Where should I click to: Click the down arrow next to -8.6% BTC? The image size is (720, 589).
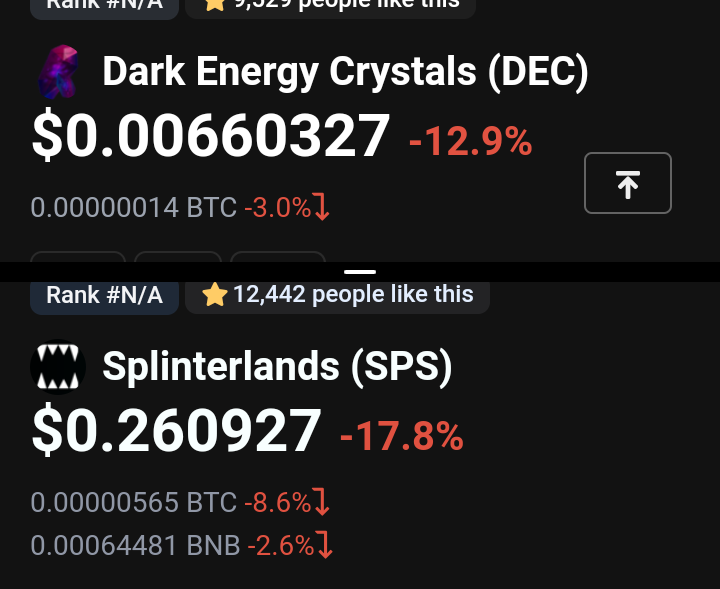(321, 502)
